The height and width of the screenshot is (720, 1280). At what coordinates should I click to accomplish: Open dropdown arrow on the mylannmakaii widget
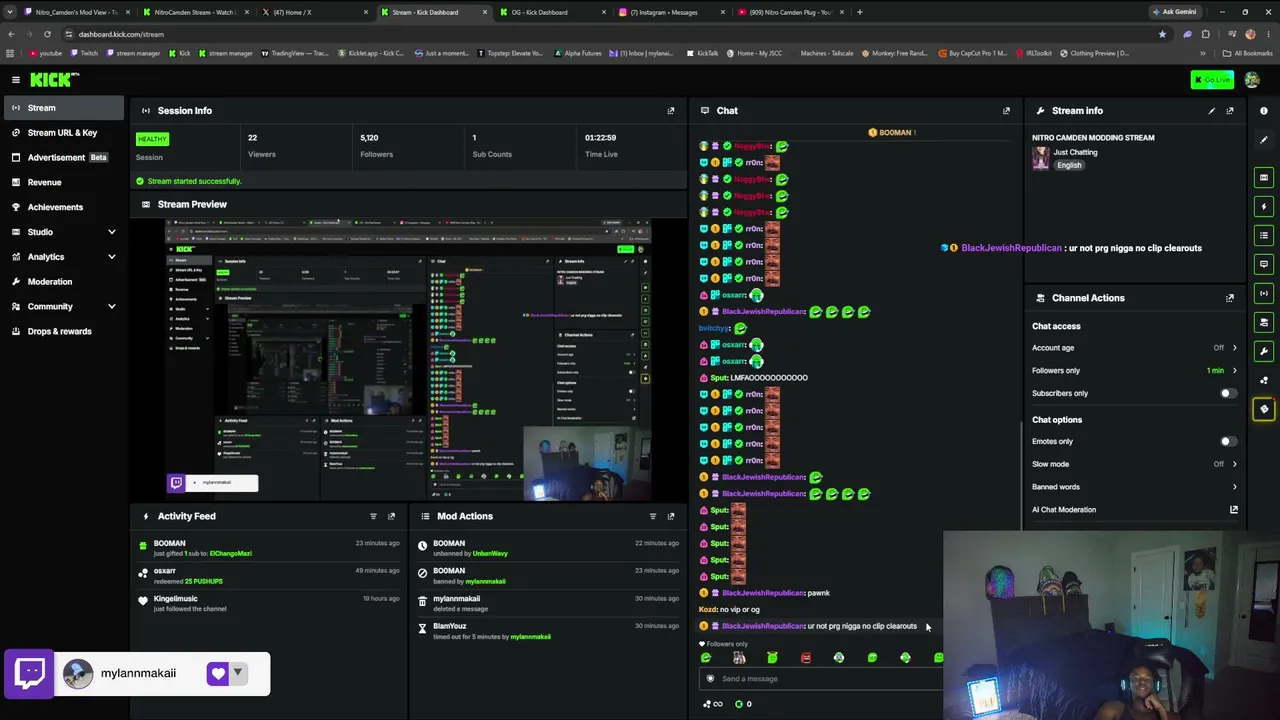pyautogui.click(x=238, y=673)
